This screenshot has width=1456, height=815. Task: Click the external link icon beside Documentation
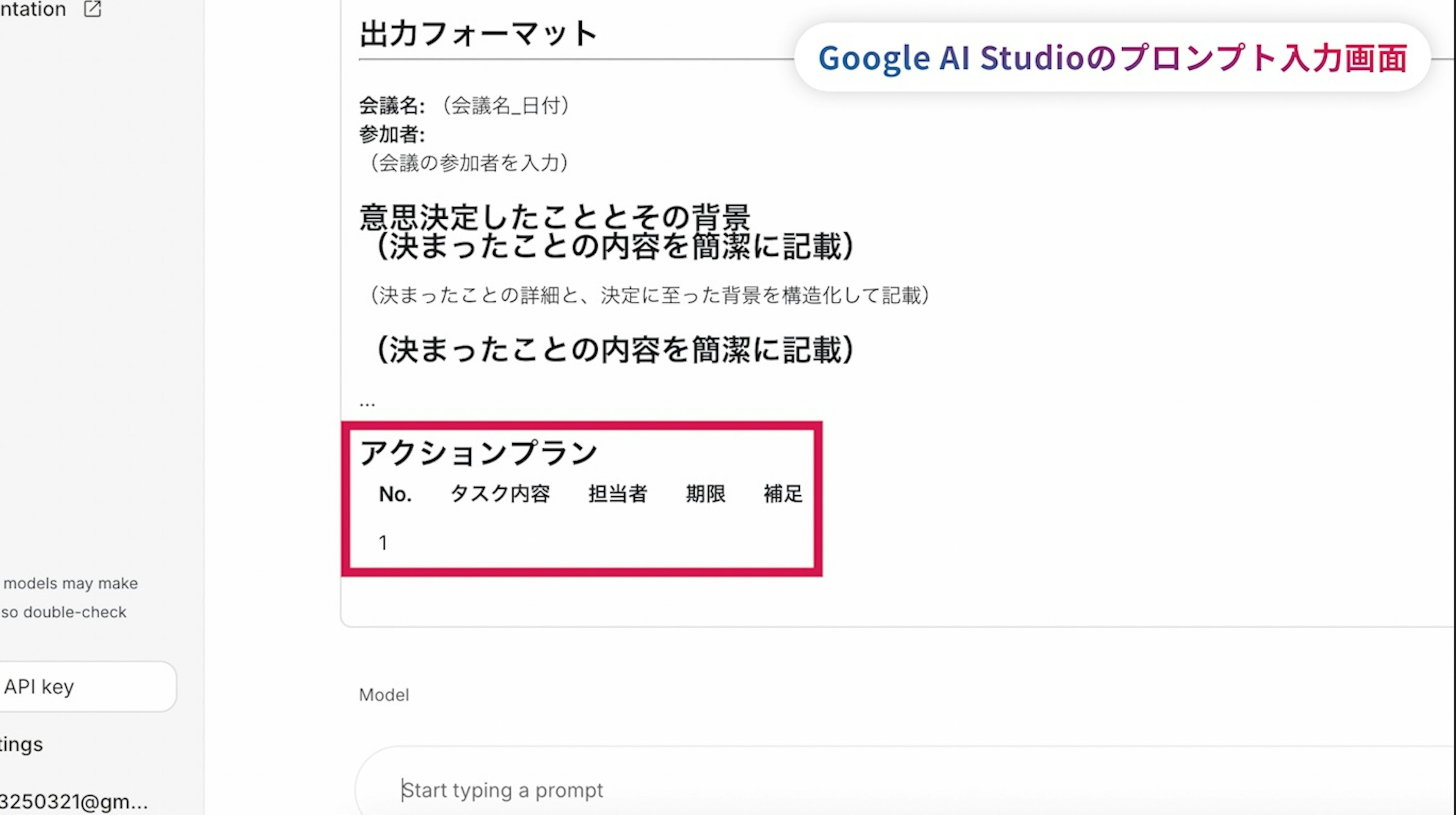point(92,9)
